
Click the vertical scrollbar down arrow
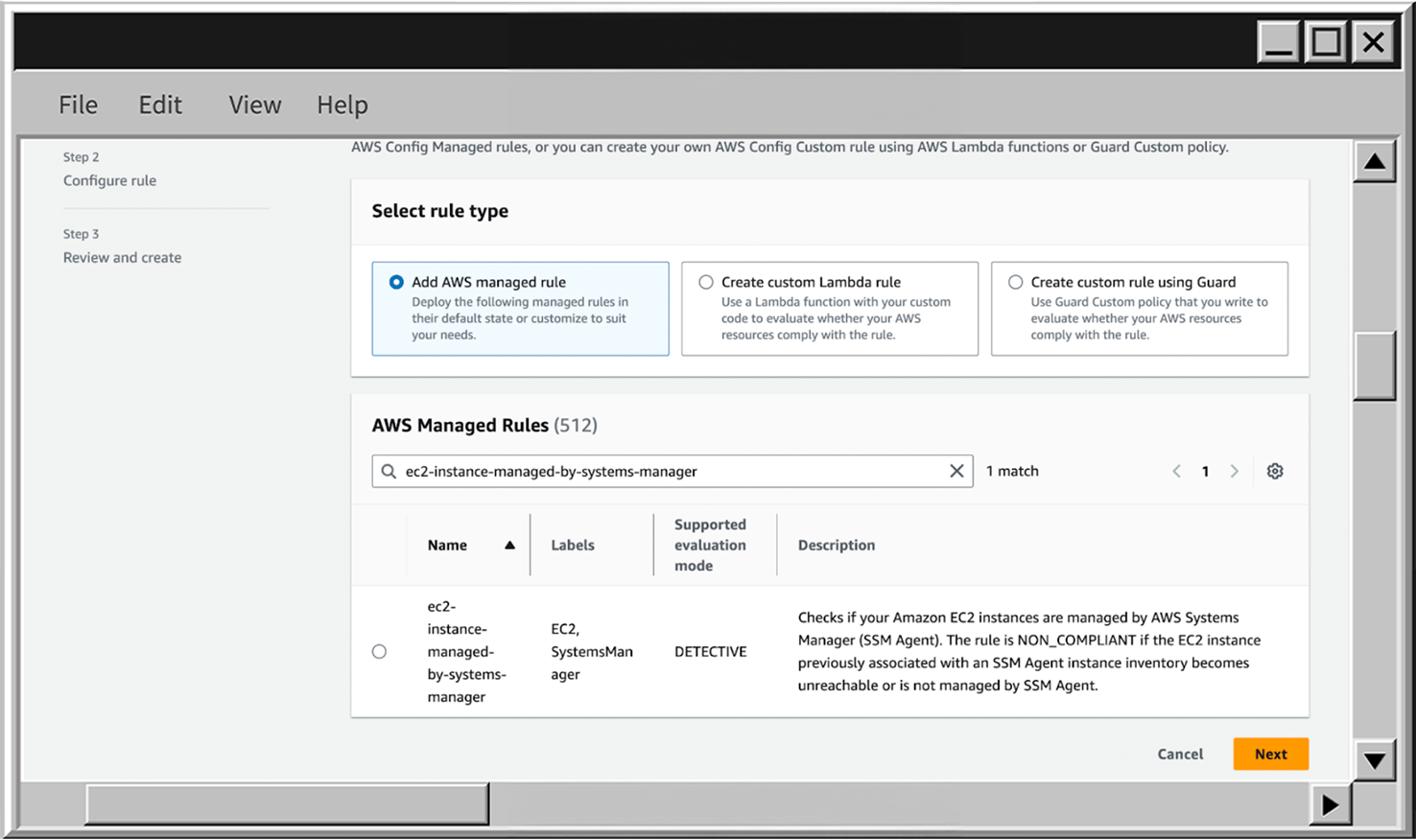[1375, 761]
